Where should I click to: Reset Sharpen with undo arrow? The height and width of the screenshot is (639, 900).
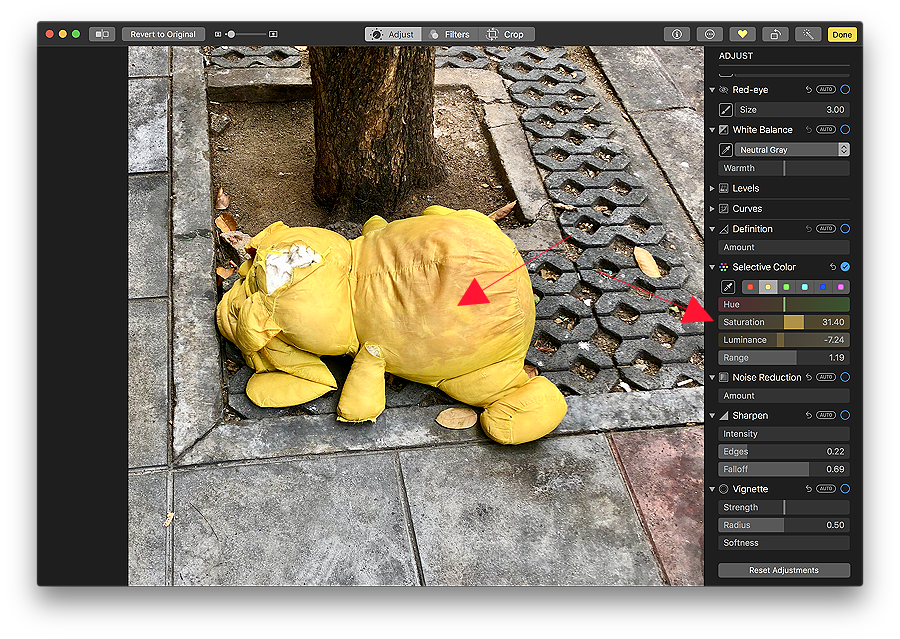[x=809, y=415]
